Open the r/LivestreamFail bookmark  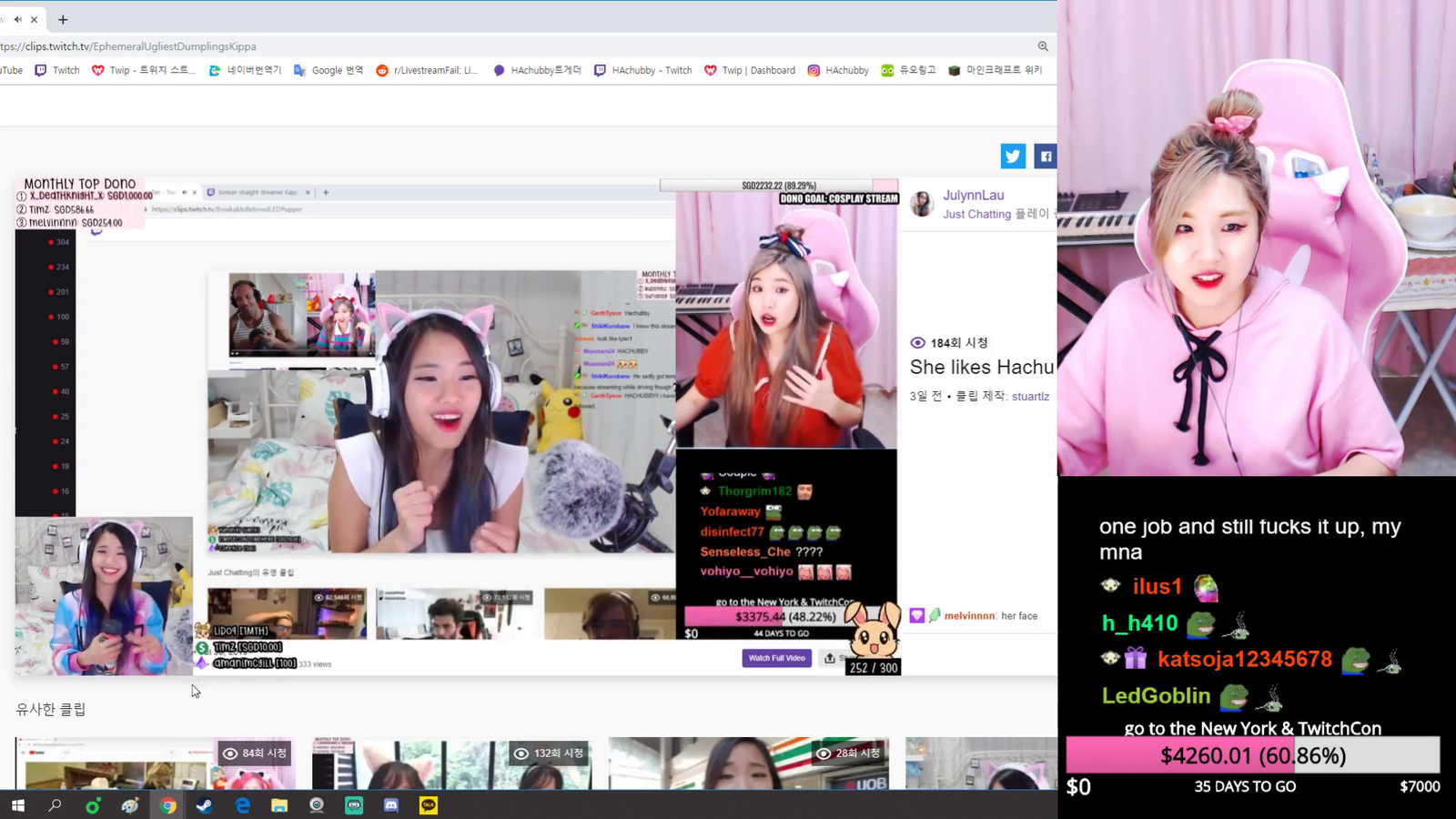[x=427, y=70]
